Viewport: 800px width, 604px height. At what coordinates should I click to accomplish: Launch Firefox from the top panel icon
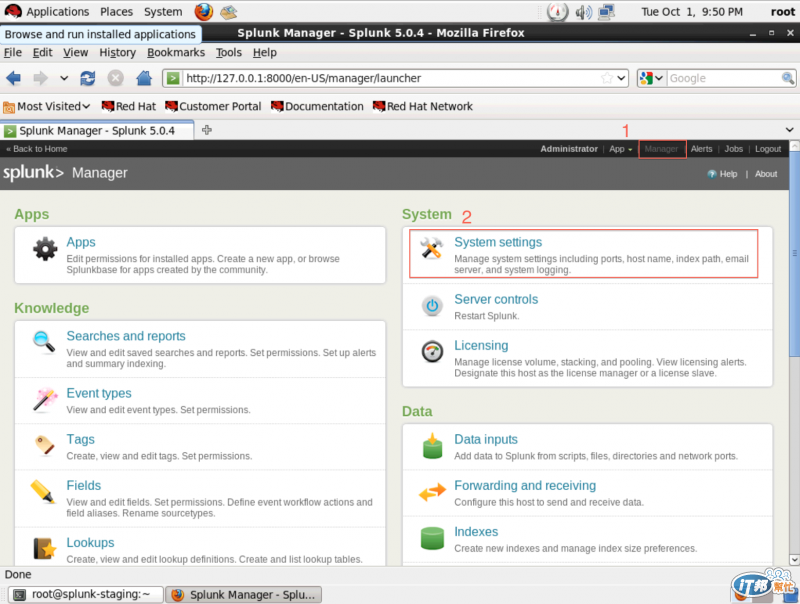point(204,11)
